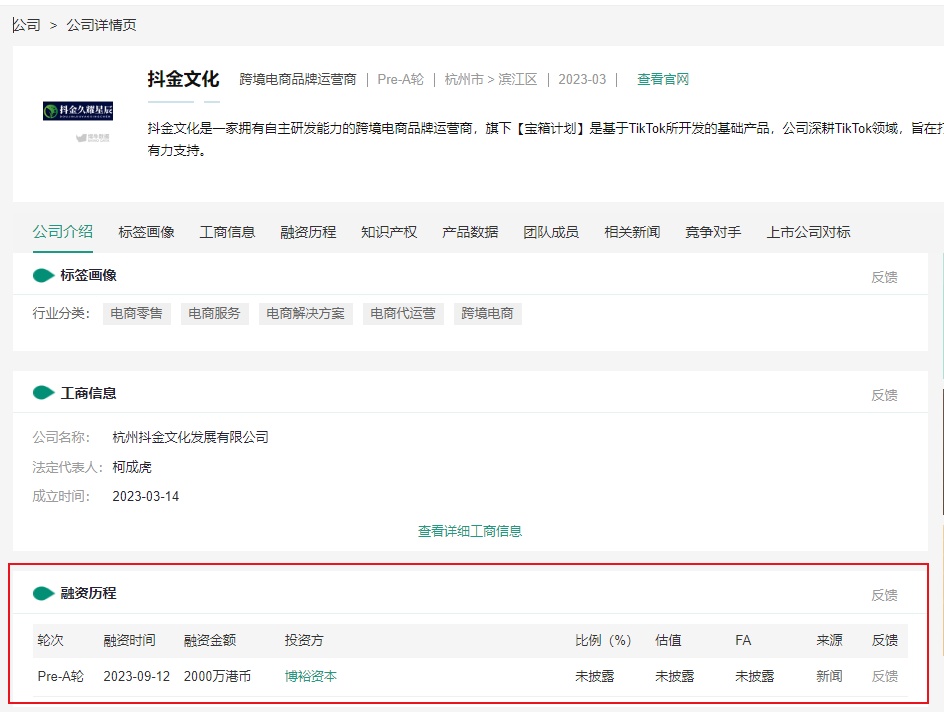Select the 电商零售 industry tag
944x712 pixels.
coord(137,314)
